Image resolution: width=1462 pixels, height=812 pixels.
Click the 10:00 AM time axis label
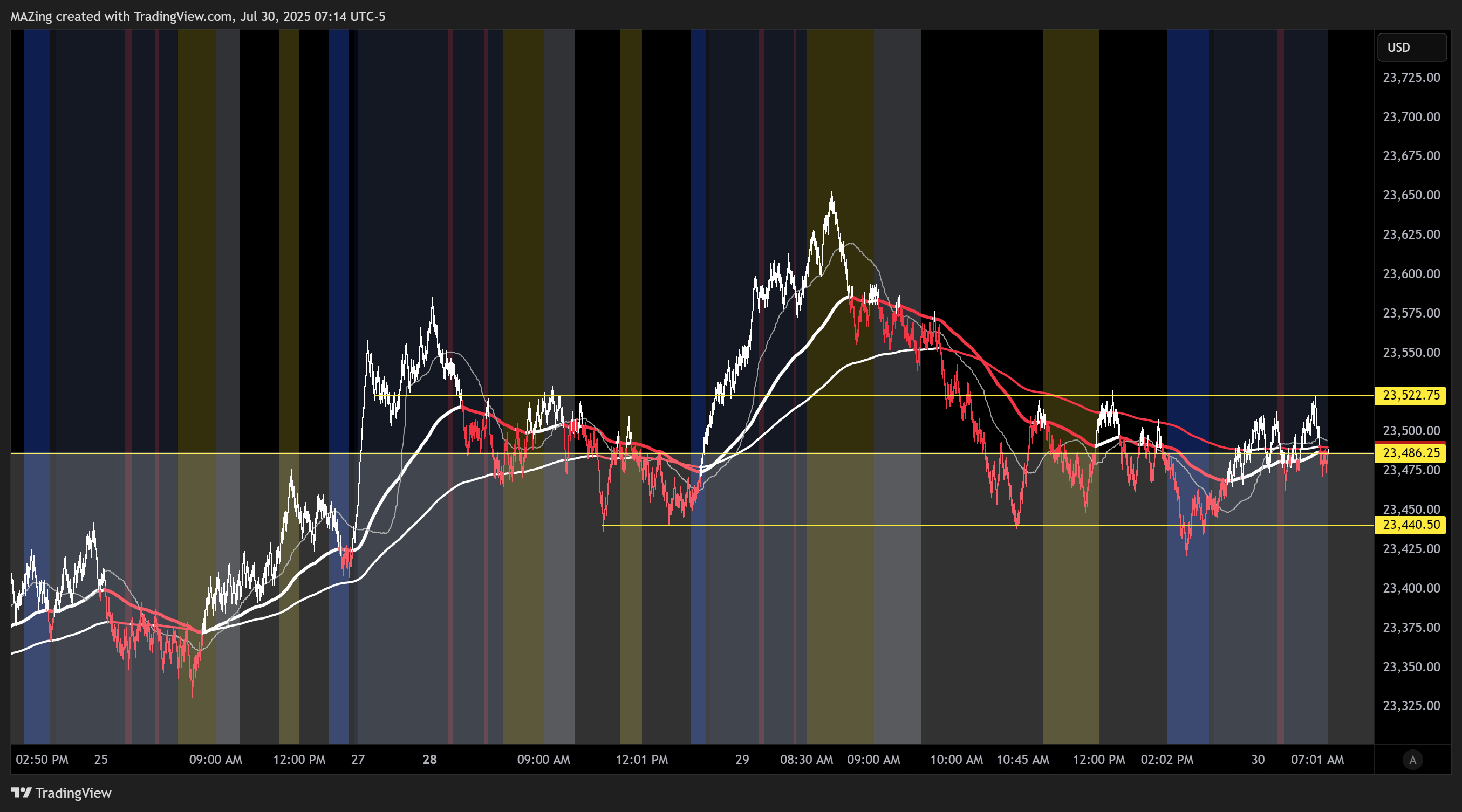tap(957, 760)
